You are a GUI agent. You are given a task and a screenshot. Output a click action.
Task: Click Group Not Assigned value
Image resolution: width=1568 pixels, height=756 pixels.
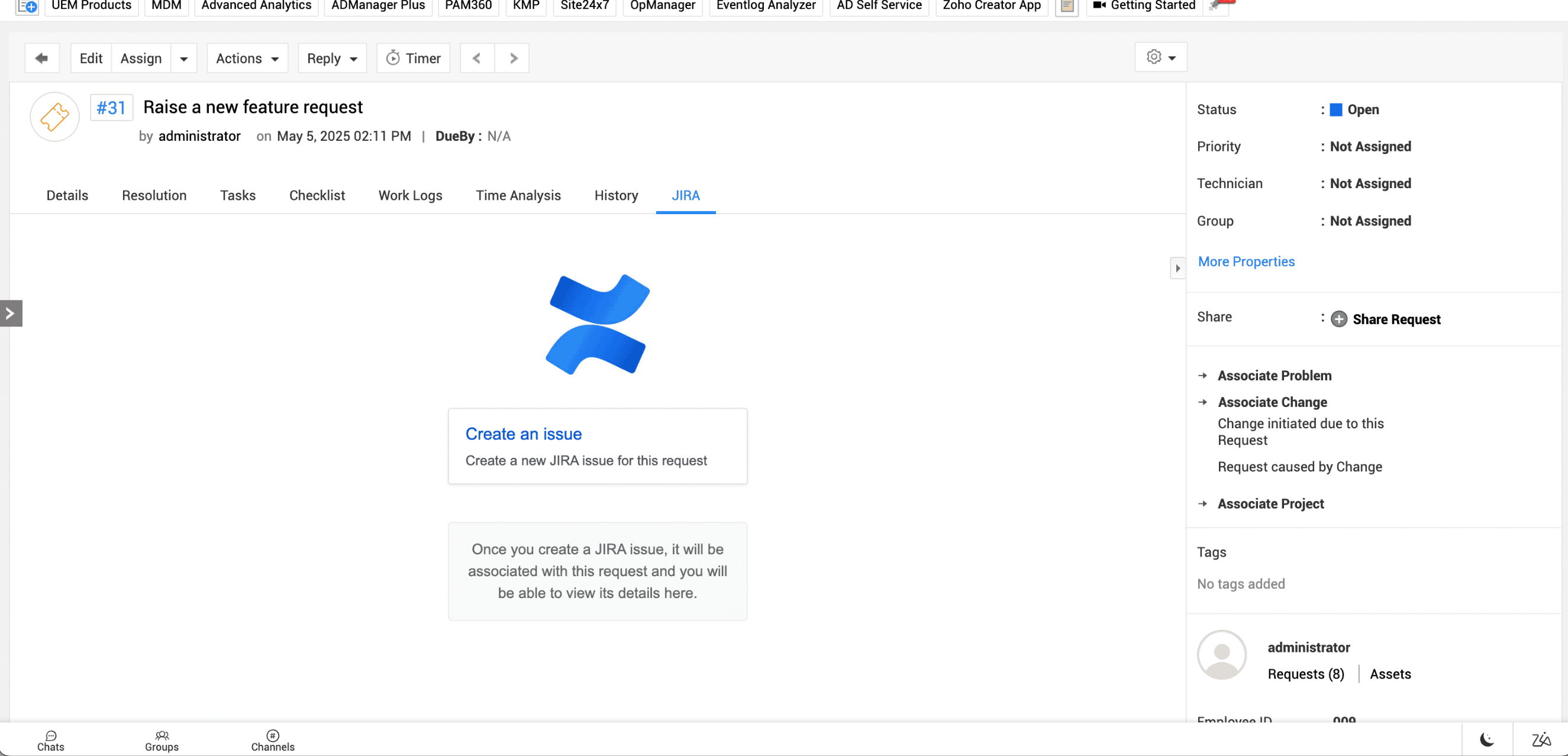click(1371, 222)
